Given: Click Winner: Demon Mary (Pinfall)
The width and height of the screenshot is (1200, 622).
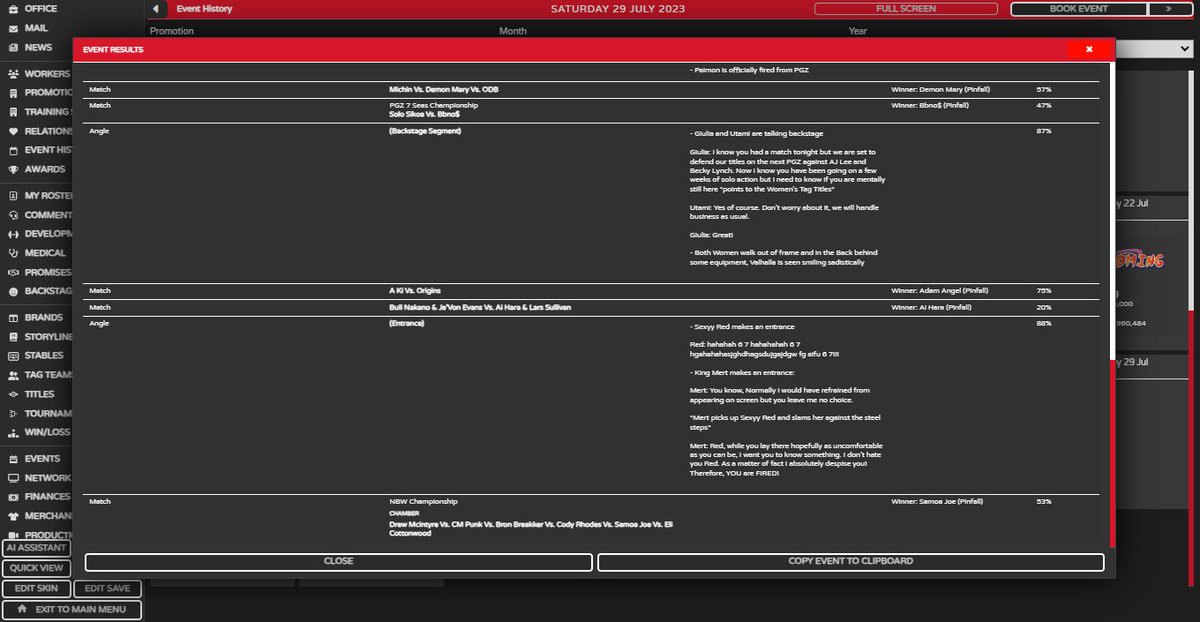Looking at the screenshot, I should [x=942, y=89].
